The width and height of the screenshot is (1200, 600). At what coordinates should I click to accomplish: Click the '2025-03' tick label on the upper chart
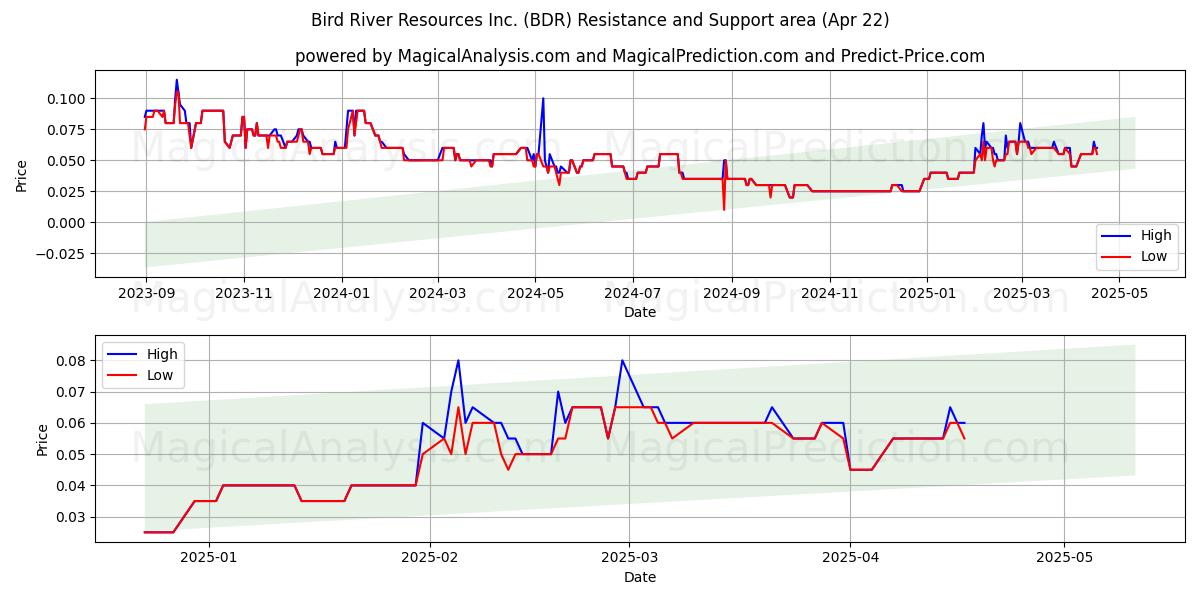pyautogui.click(x=1022, y=294)
